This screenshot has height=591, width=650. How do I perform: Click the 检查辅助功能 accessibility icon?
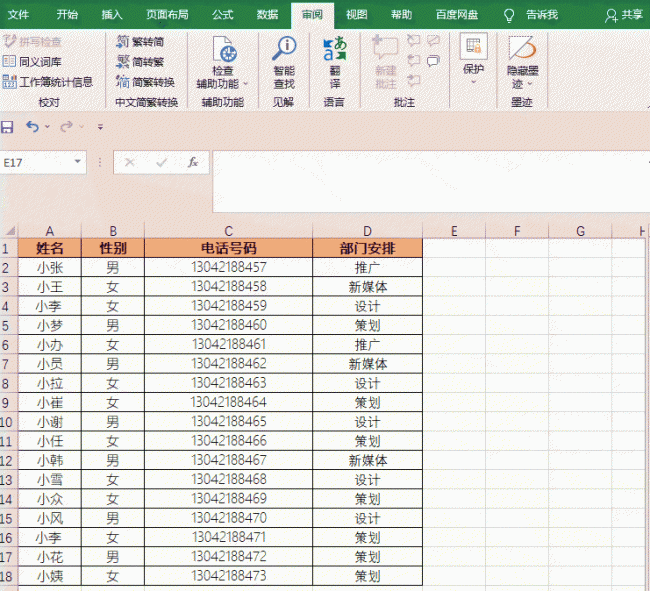(224, 50)
